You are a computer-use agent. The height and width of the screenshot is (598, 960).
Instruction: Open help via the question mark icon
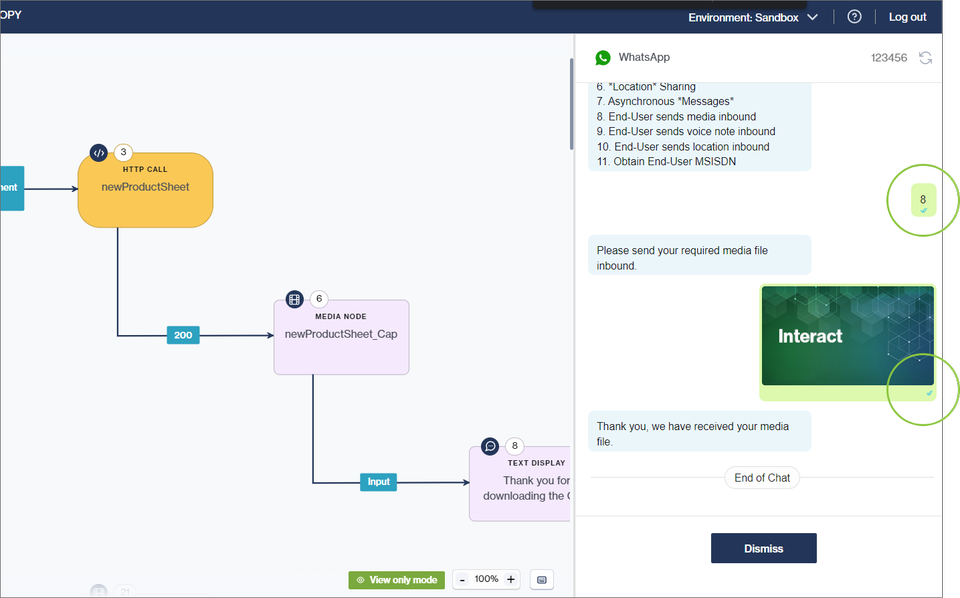(854, 17)
